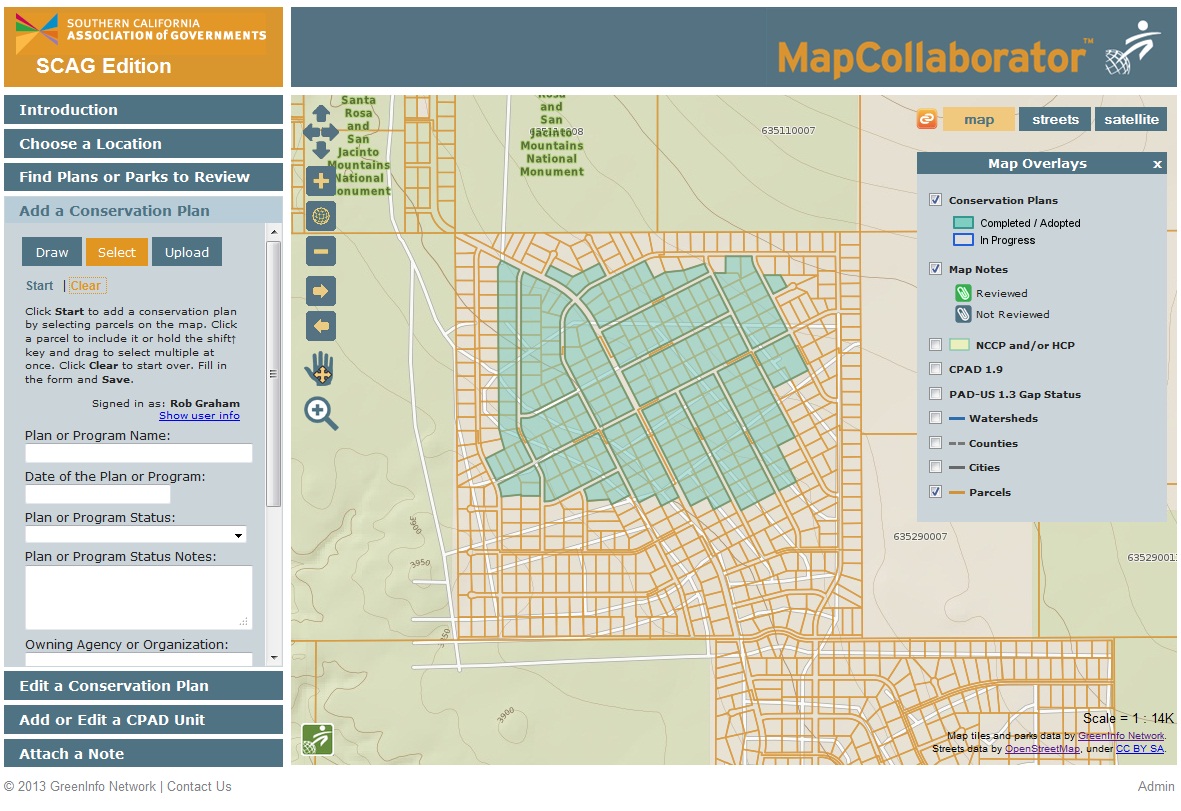Uncheck Conservation Plans overlay
The width and height of the screenshot is (1181, 811).
935,200
